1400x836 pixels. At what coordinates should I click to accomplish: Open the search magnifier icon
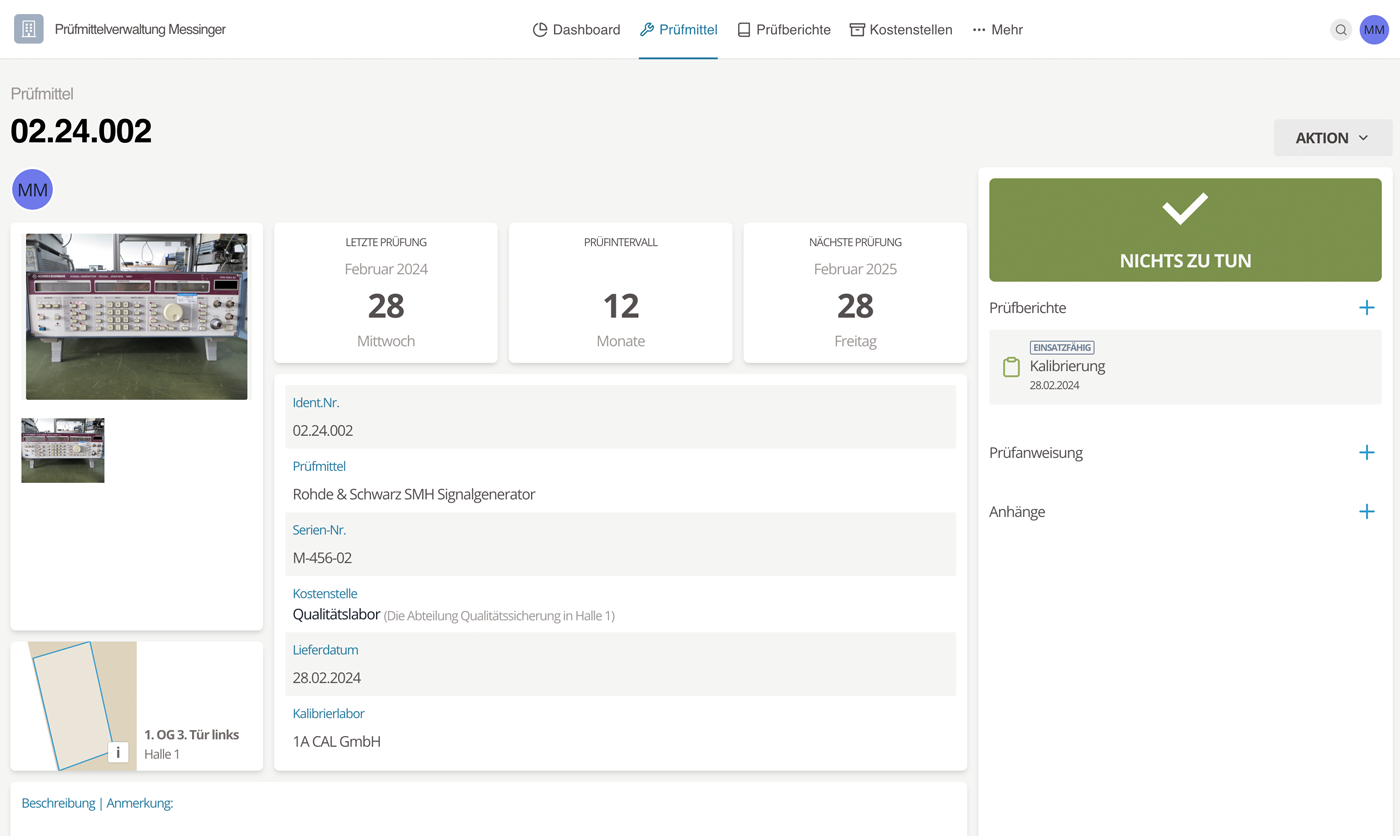(1341, 30)
